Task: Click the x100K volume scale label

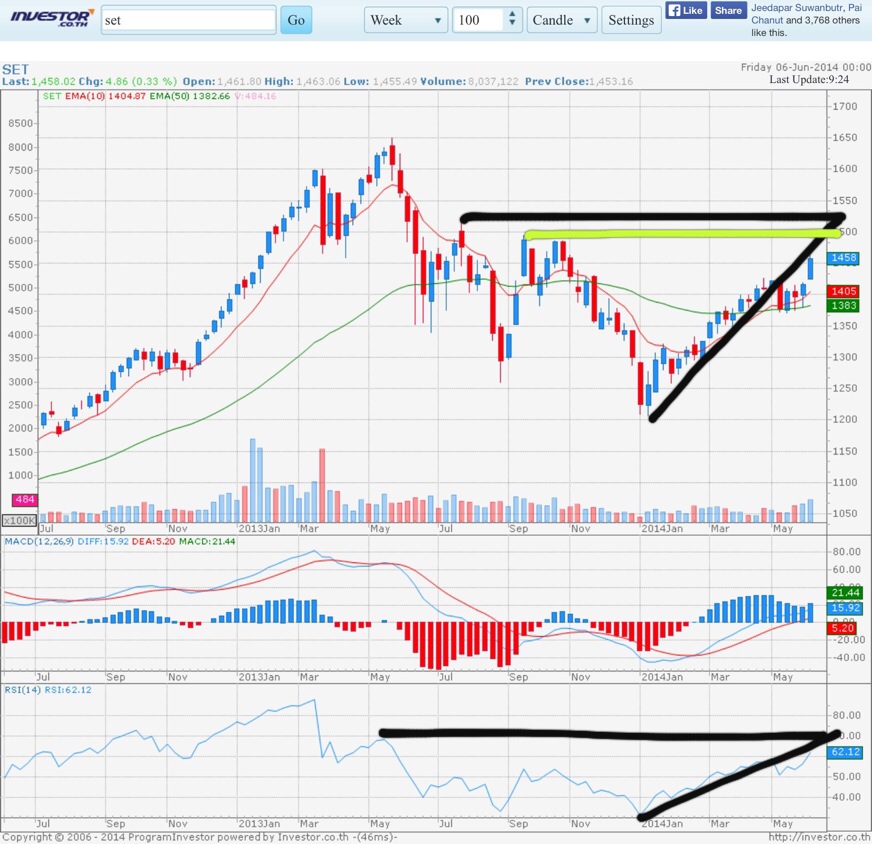Action: (x=19, y=521)
